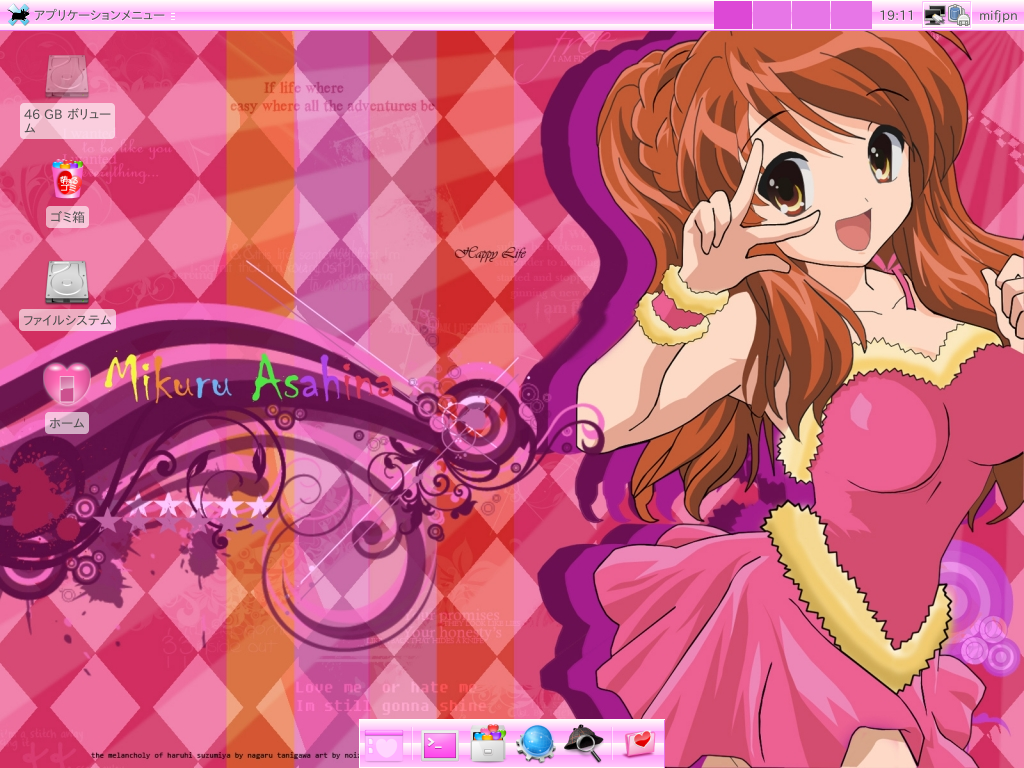
Task: Switch to the third workspace
Action: 811,14
